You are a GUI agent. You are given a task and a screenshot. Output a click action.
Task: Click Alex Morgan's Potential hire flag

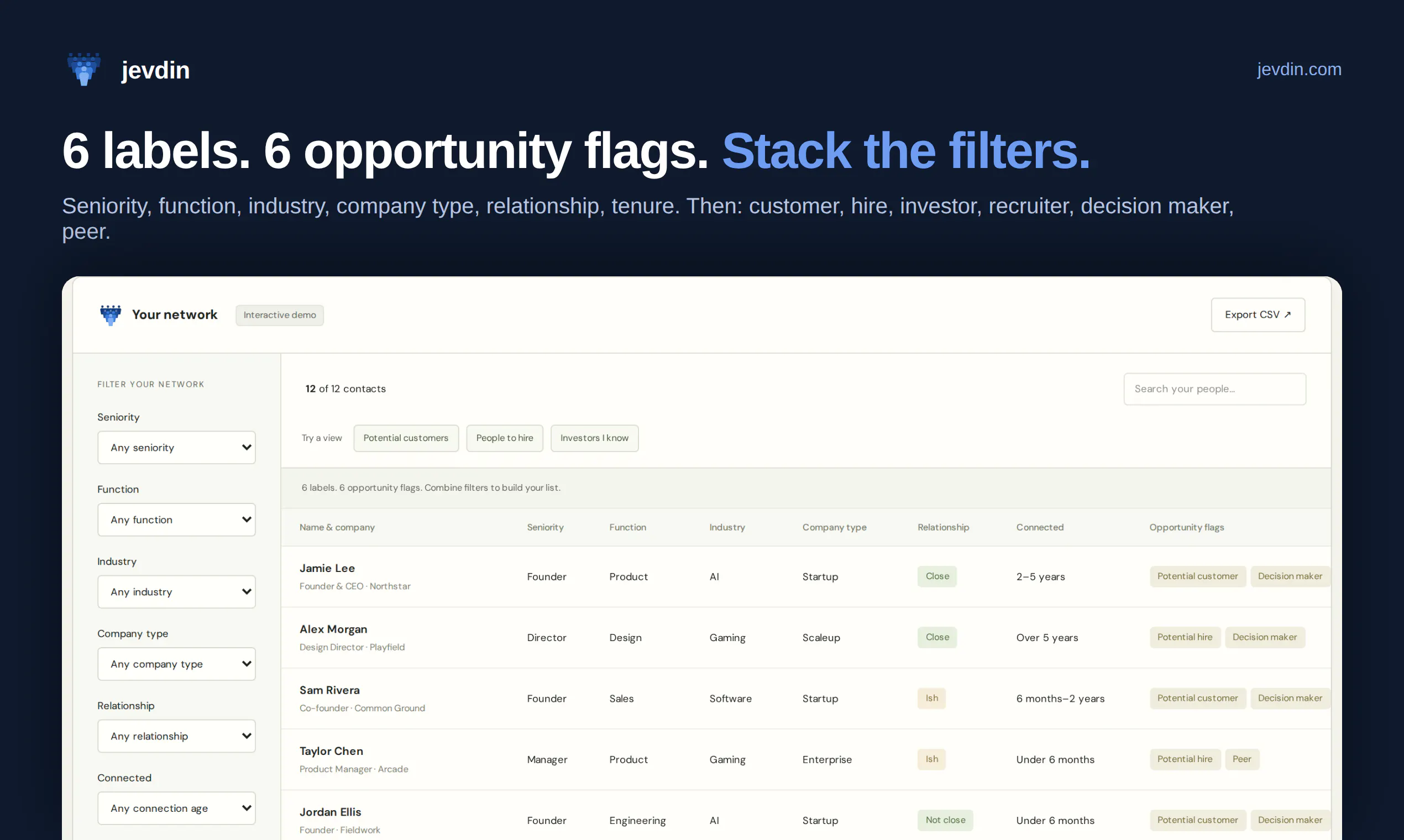(x=1185, y=637)
